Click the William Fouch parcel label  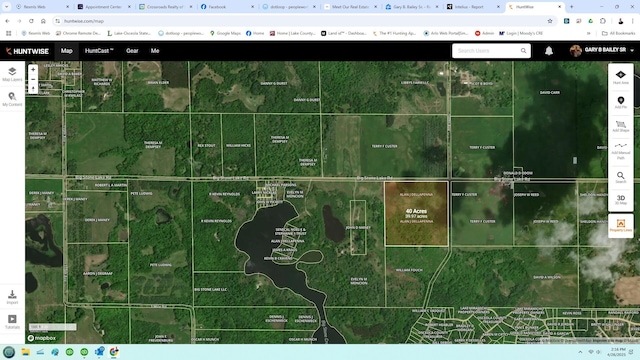409,270
